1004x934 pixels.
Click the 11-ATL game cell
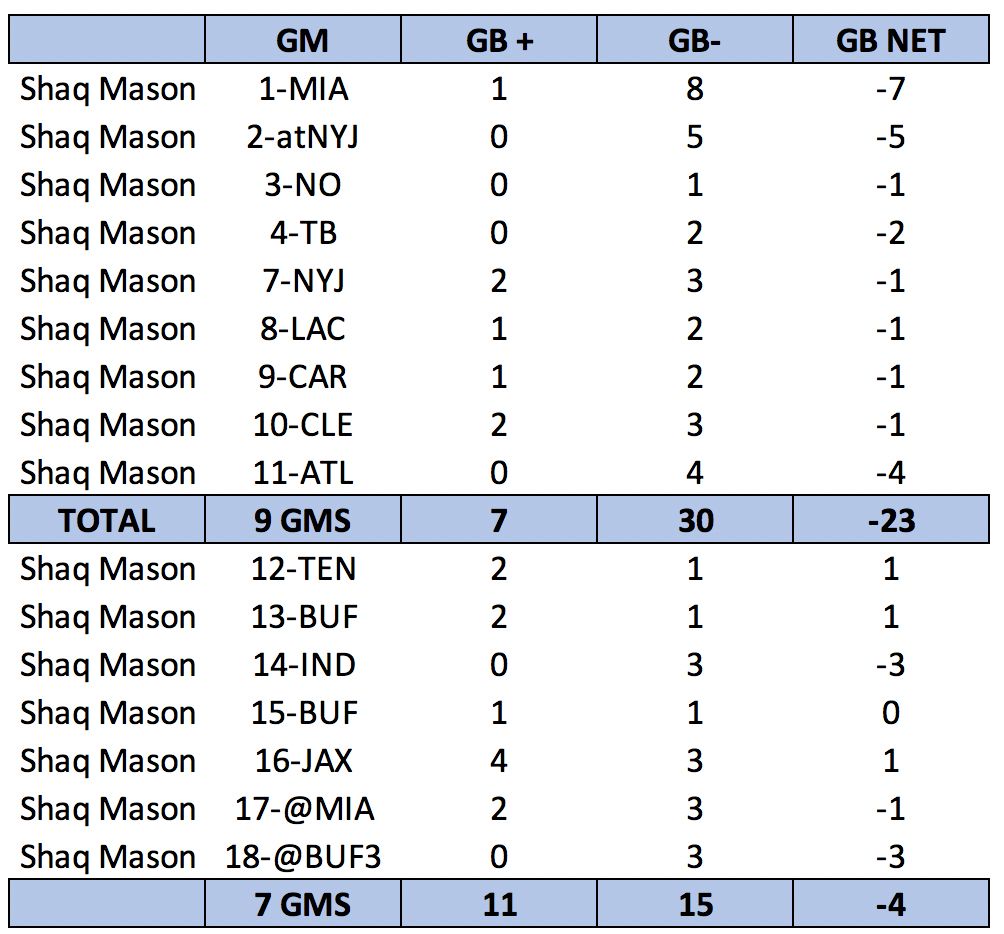[303, 473]
